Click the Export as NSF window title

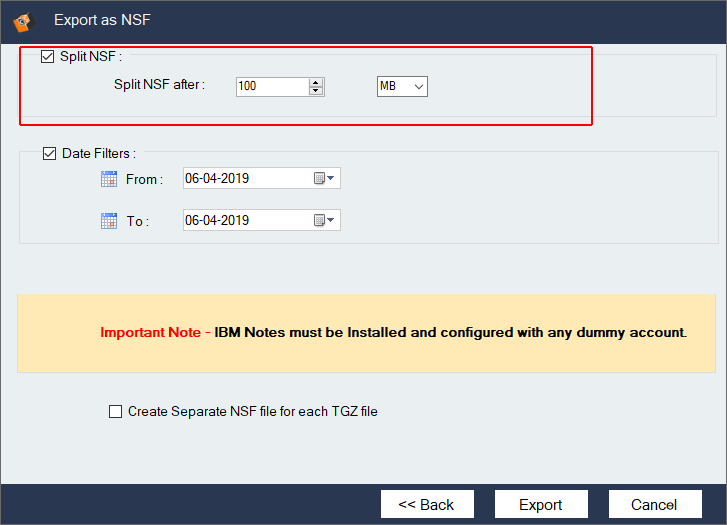pos(103,19)
